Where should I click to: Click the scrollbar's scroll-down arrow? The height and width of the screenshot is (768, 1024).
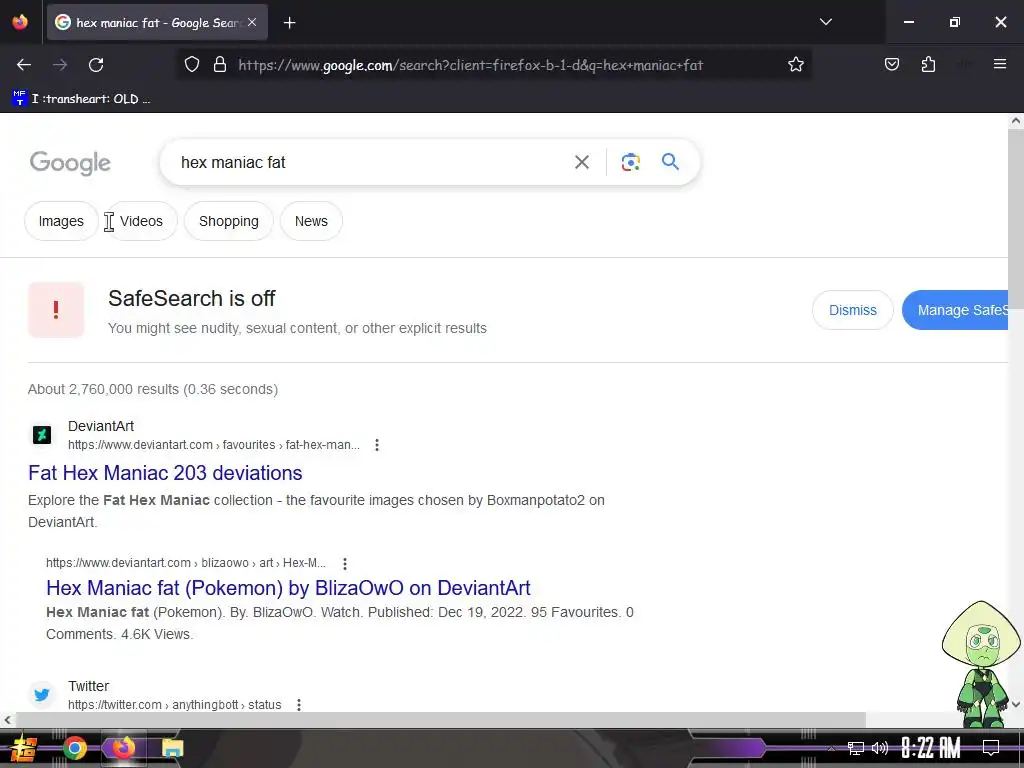tap(1016, 705)
